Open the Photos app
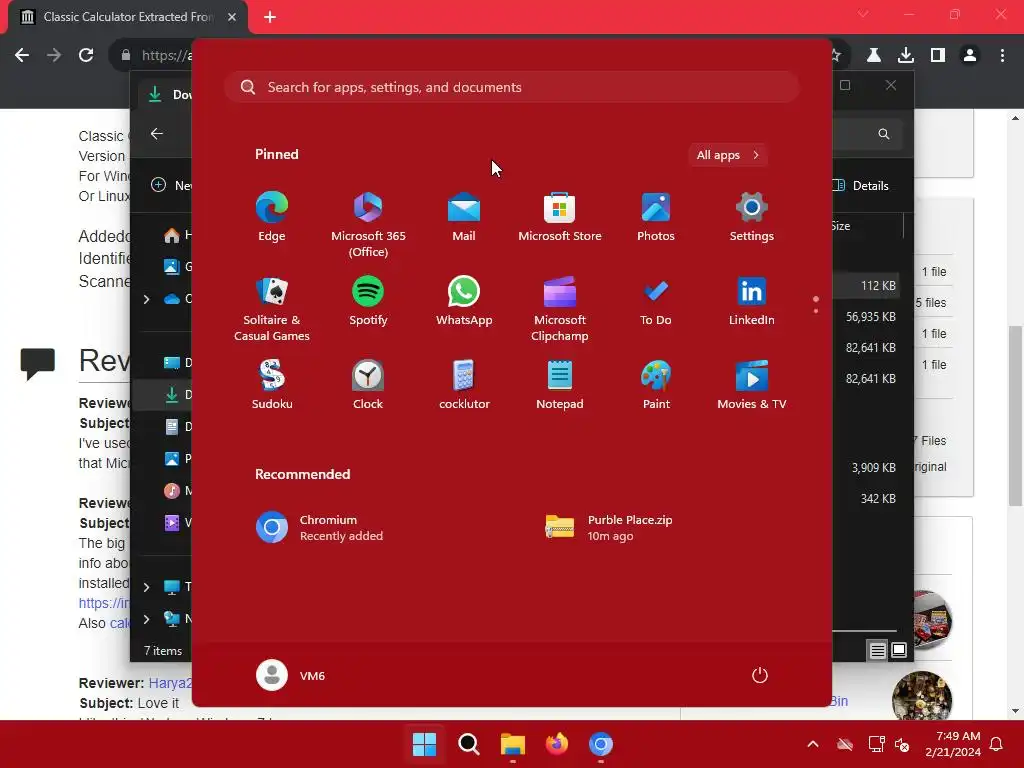The height and width of the screenshot is (768, 1024). click(x=656, y=217)
